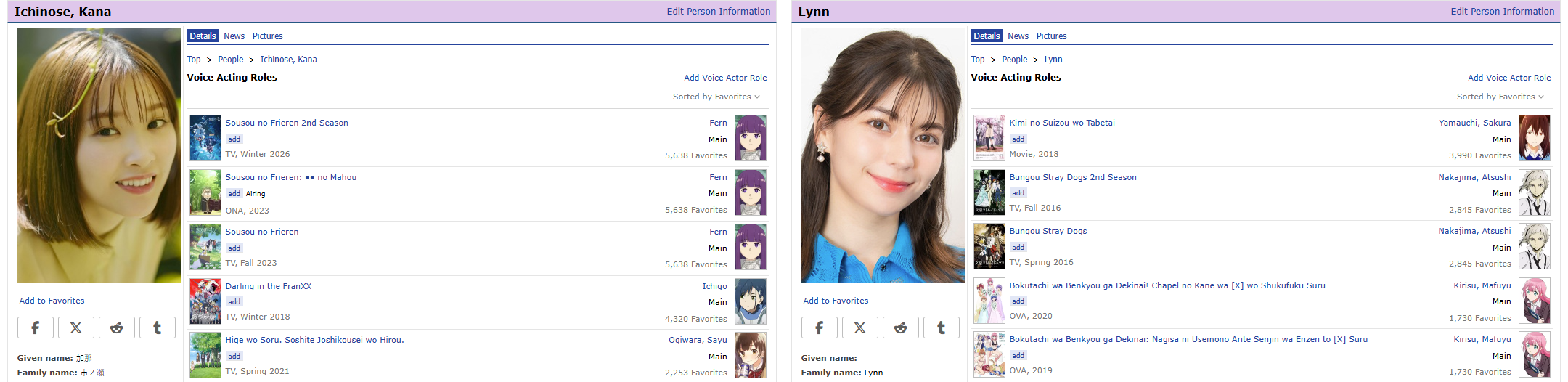This screenshot has height=382, width=1568.
Task: Switch to News tab on Lynn page
Action: [1018, 36]
